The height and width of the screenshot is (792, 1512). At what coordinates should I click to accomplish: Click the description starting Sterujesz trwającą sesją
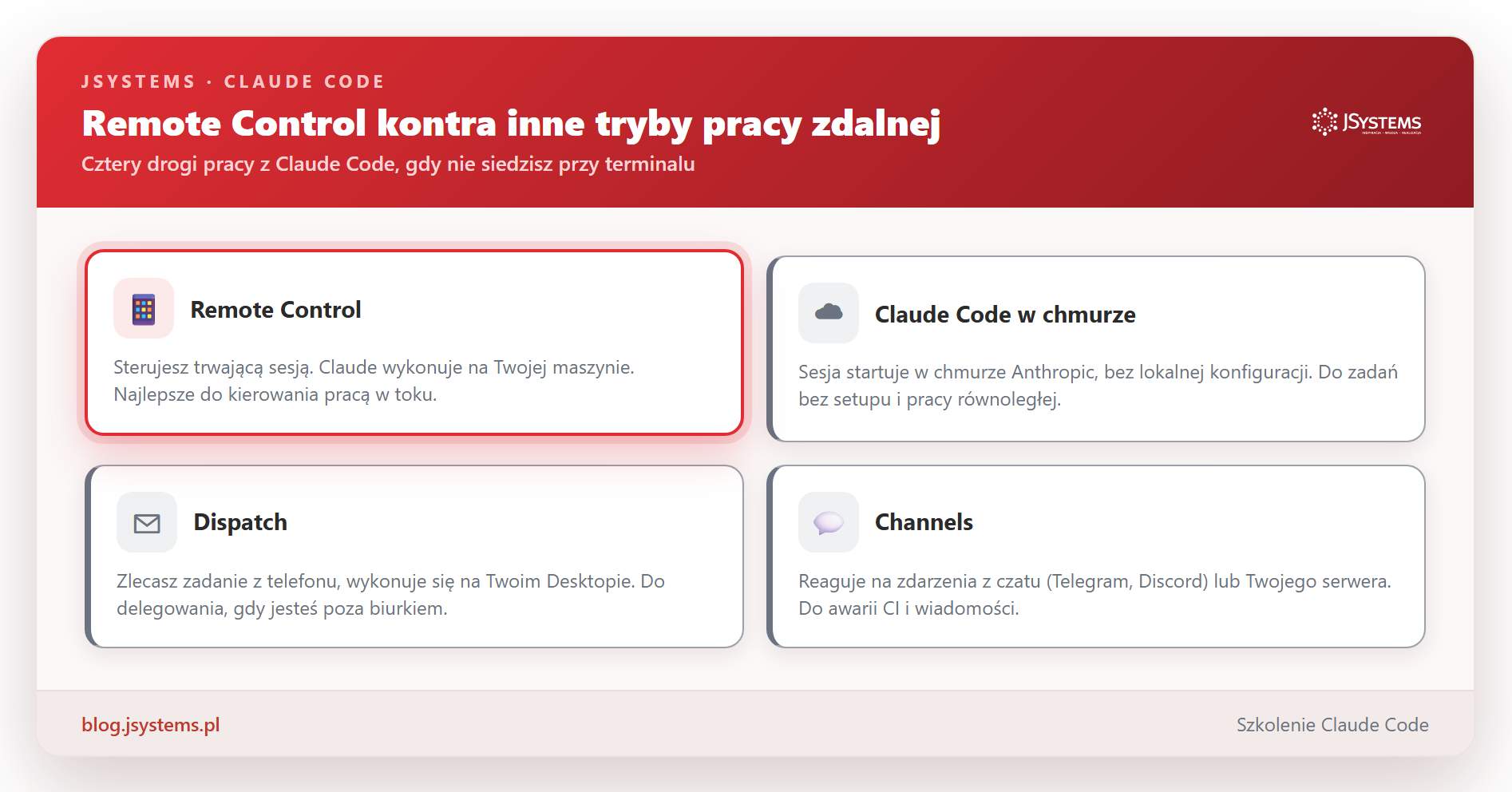[x=374, y=381]
